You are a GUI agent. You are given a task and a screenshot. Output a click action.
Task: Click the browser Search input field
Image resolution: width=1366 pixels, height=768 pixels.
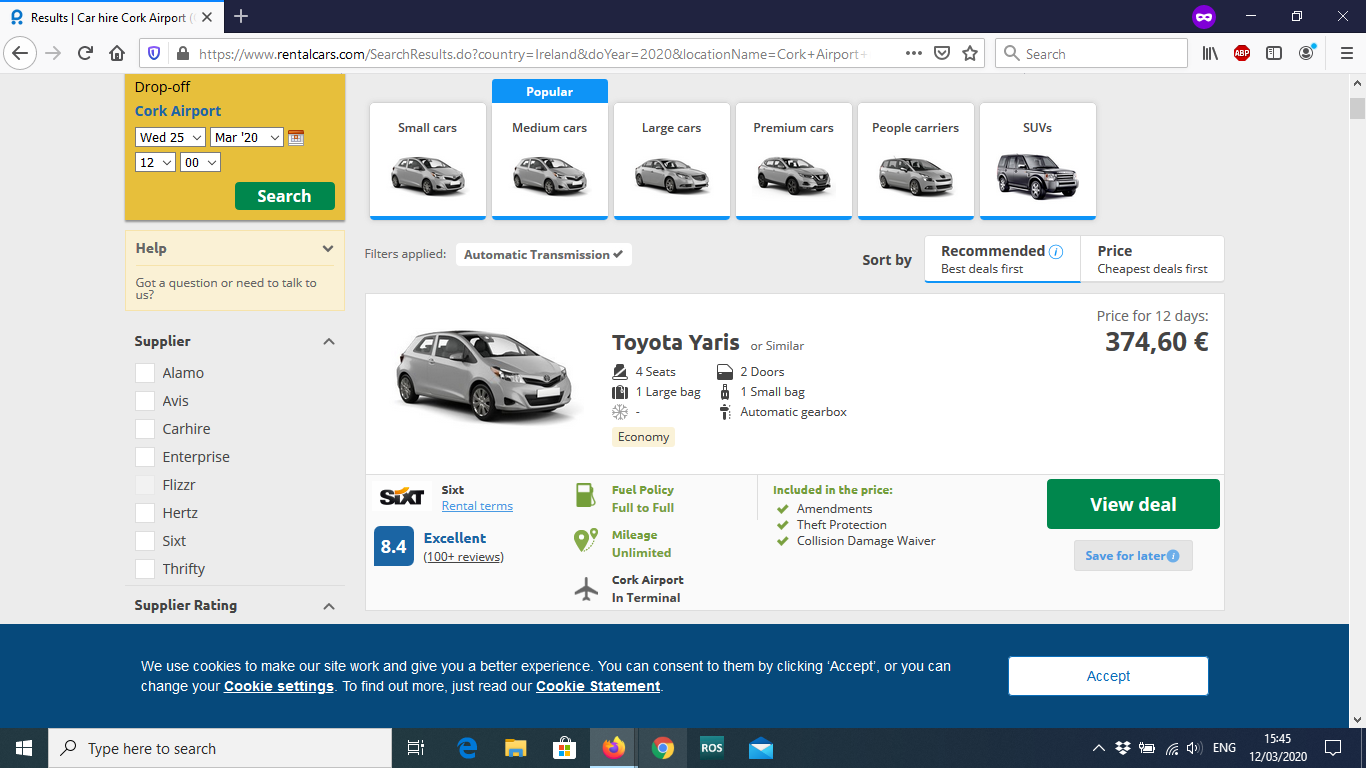(1091, 54)
